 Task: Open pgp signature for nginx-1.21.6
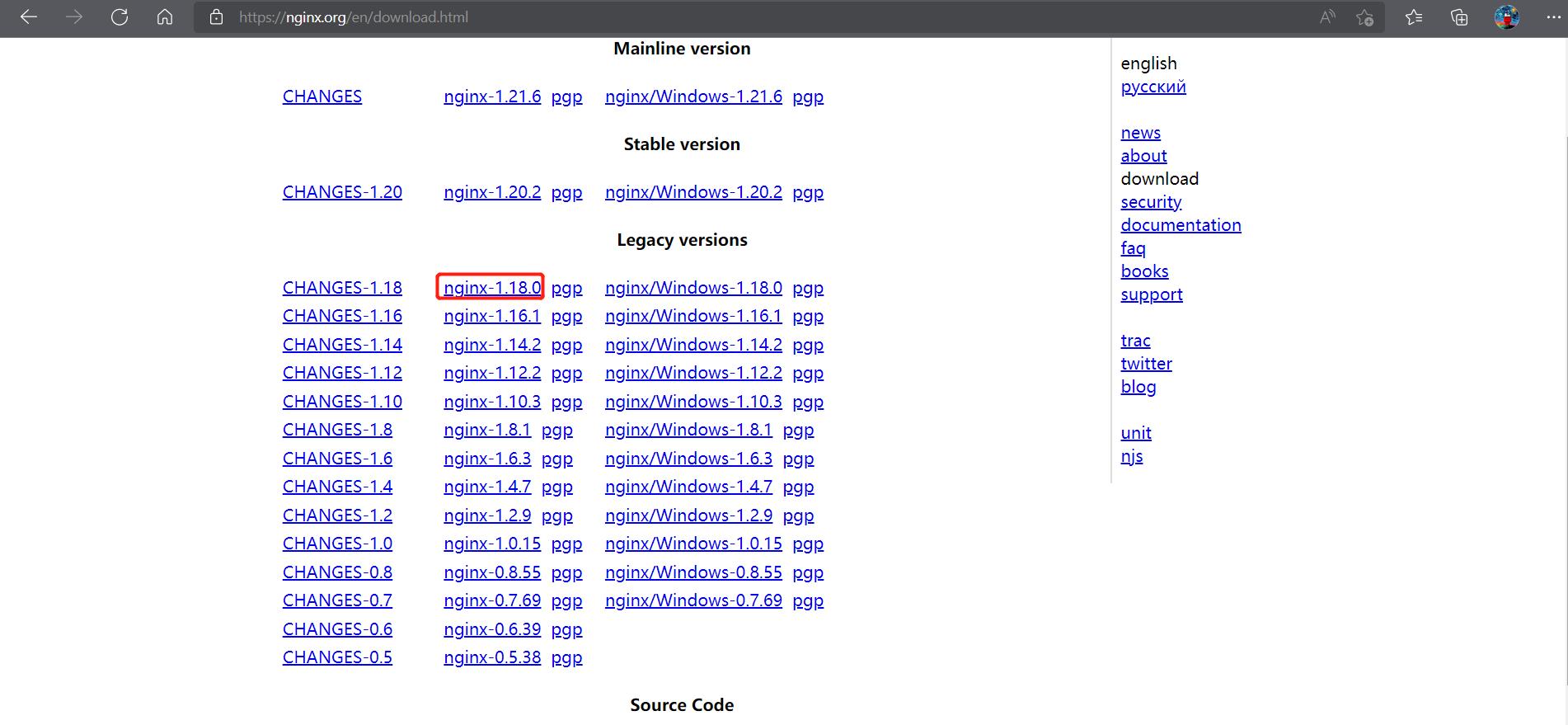pos(567,97)
